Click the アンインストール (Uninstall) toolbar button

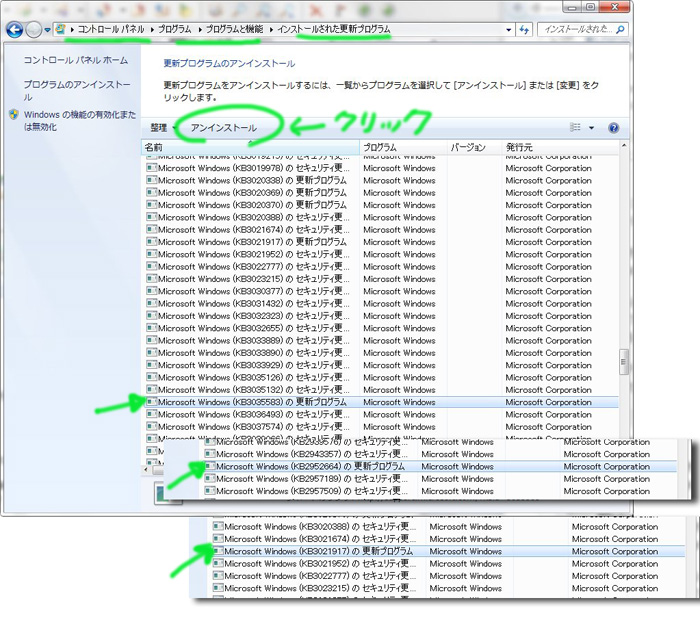point(223,128)
